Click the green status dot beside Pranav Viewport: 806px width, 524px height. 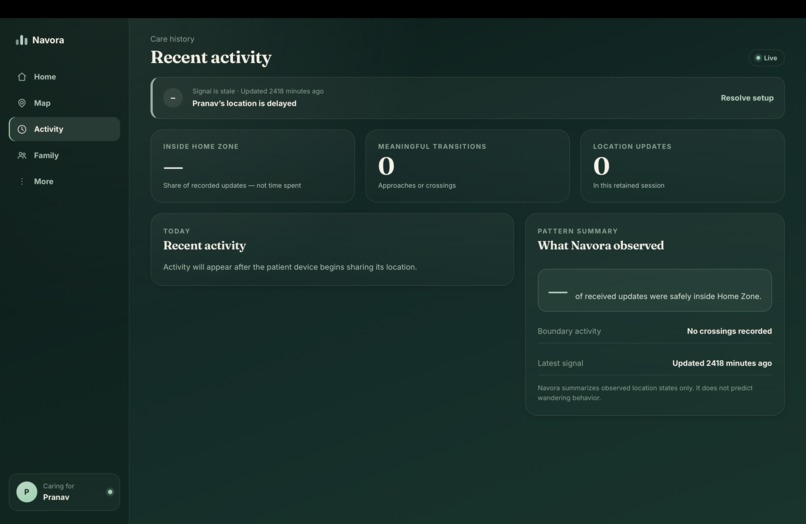click(x=109, y=492)
